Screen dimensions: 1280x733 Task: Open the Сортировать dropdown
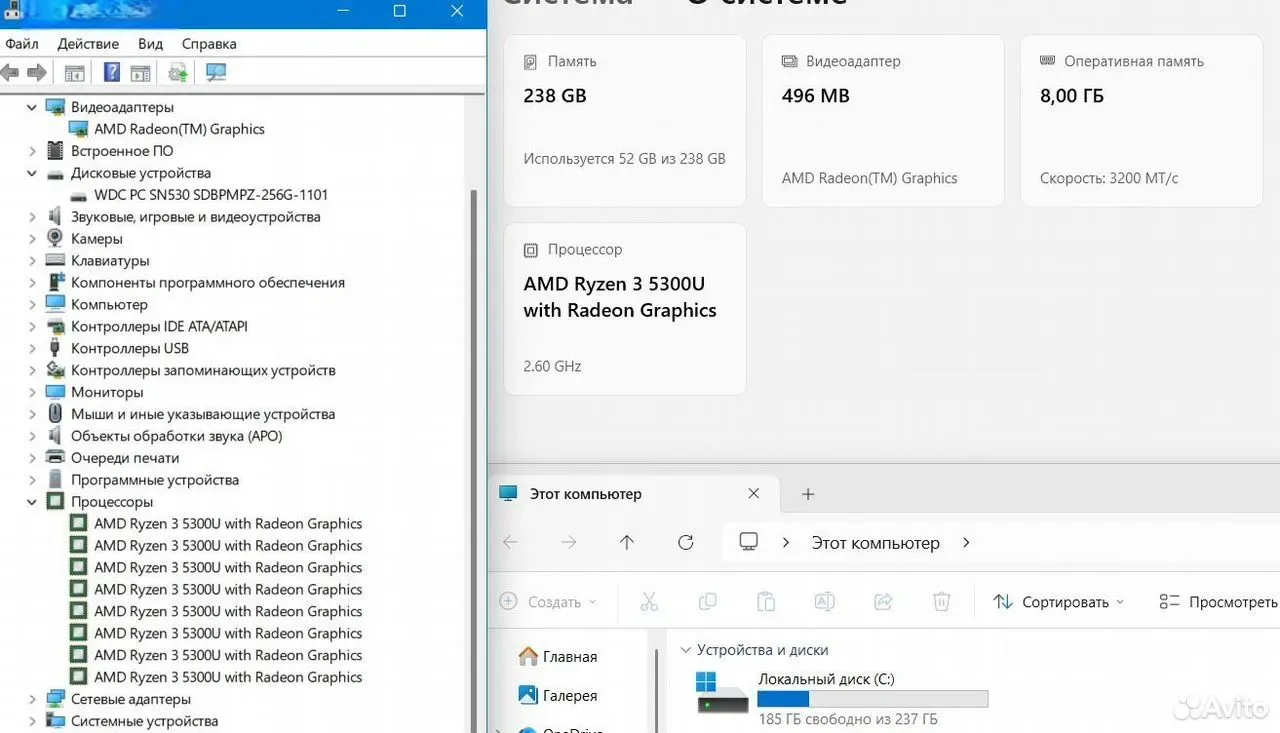(x=1058, y=602)
